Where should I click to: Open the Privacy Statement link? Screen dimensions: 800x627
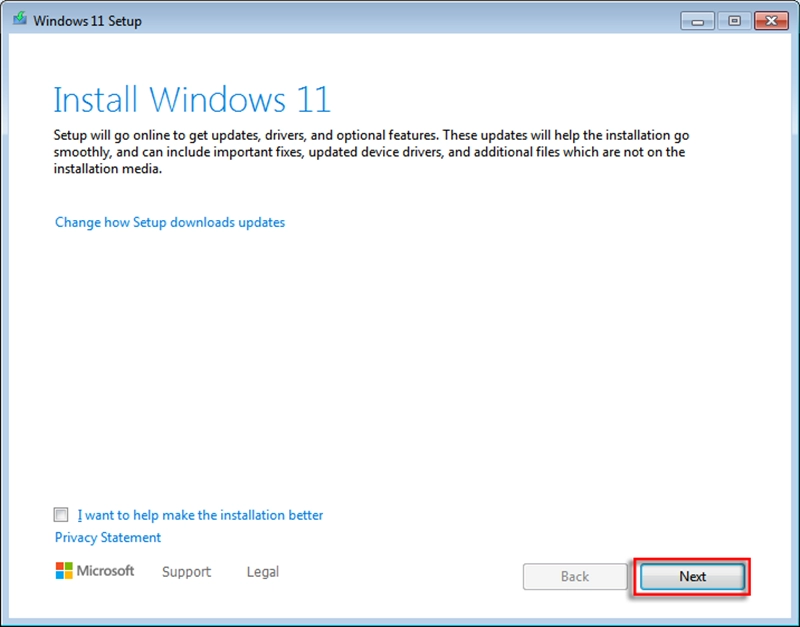[108, 537]
